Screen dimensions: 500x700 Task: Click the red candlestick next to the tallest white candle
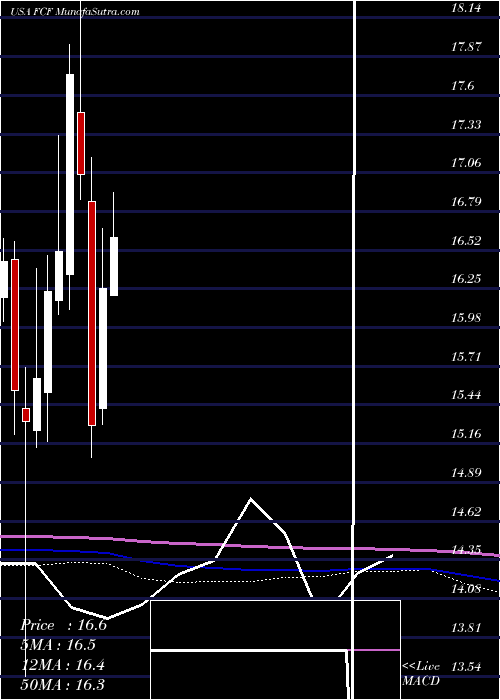pos(81,143)
